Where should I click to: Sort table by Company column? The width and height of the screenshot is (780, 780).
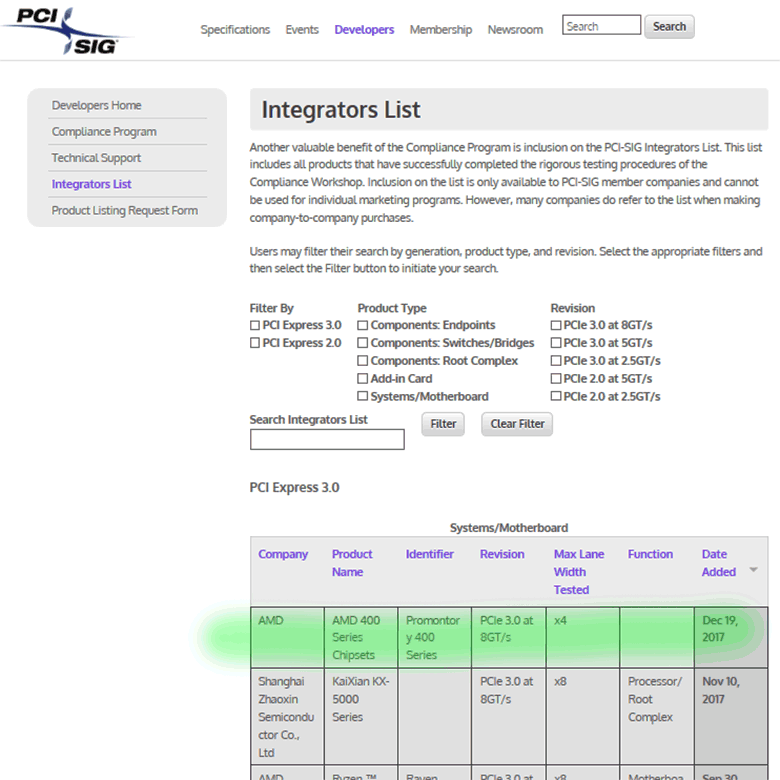pyautogui.click(x=283, y=554)
